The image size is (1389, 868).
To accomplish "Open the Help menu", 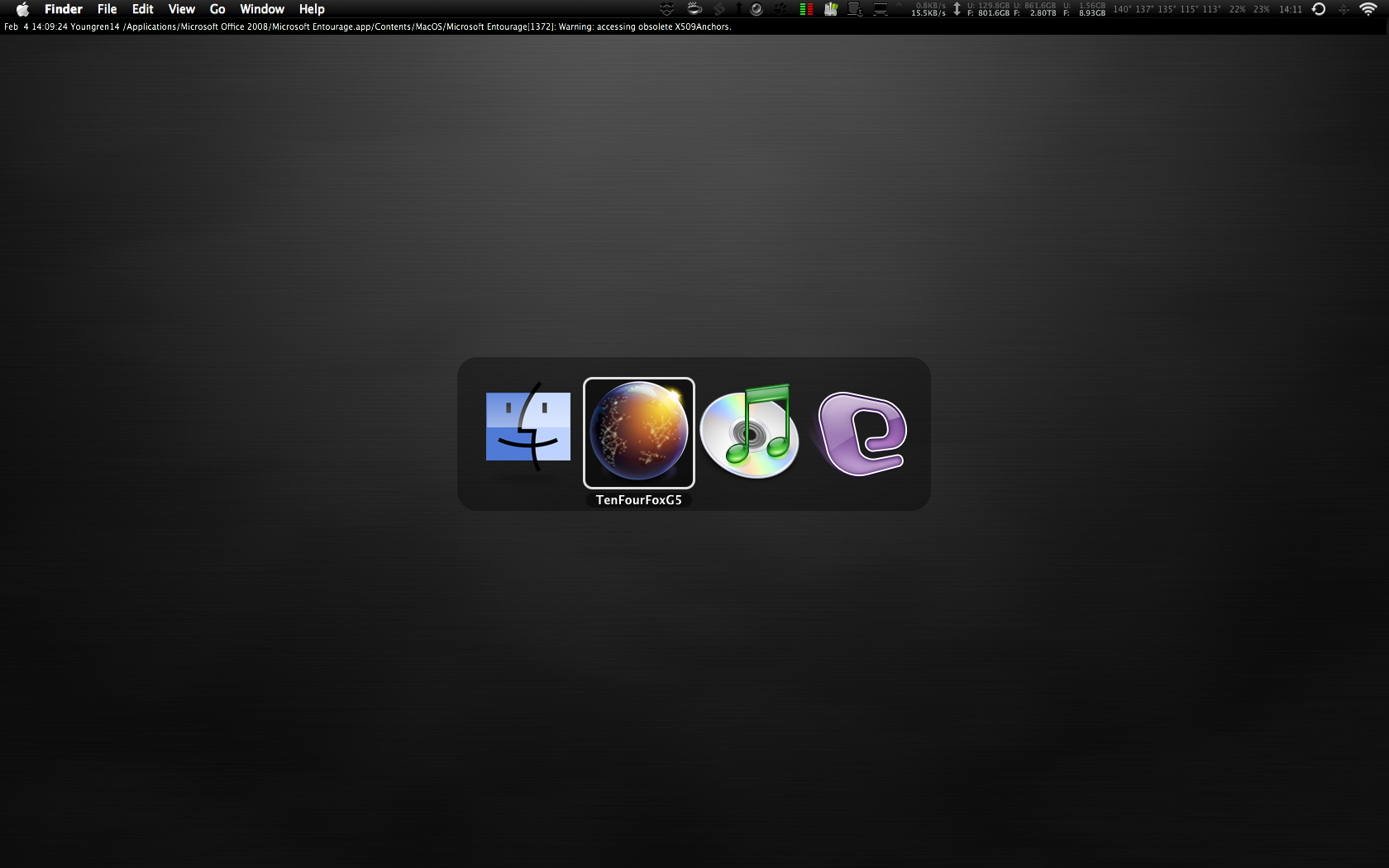I will (x=312, y=9).
